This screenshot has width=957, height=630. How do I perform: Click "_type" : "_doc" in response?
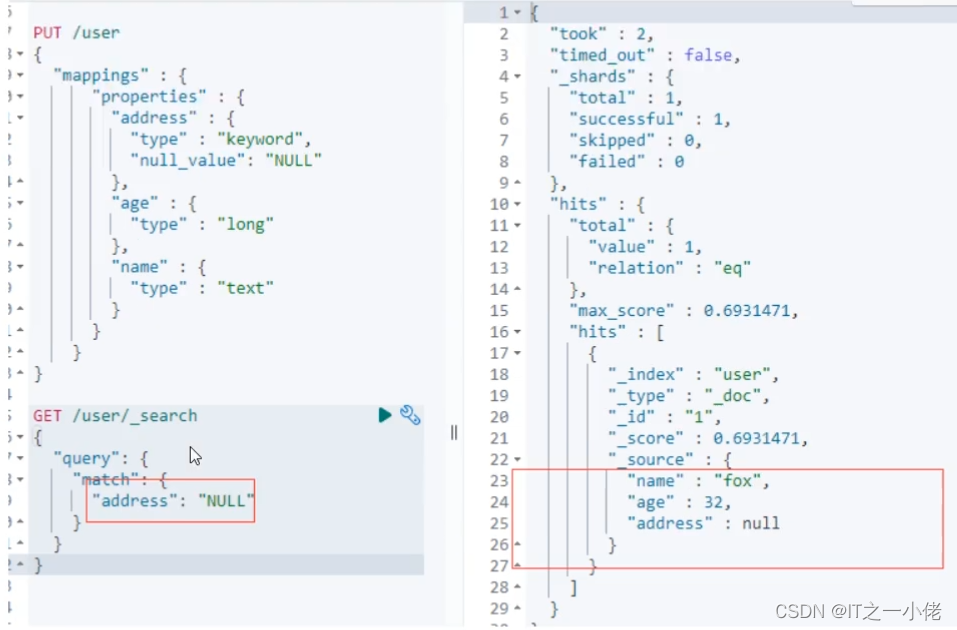[688, 396]
